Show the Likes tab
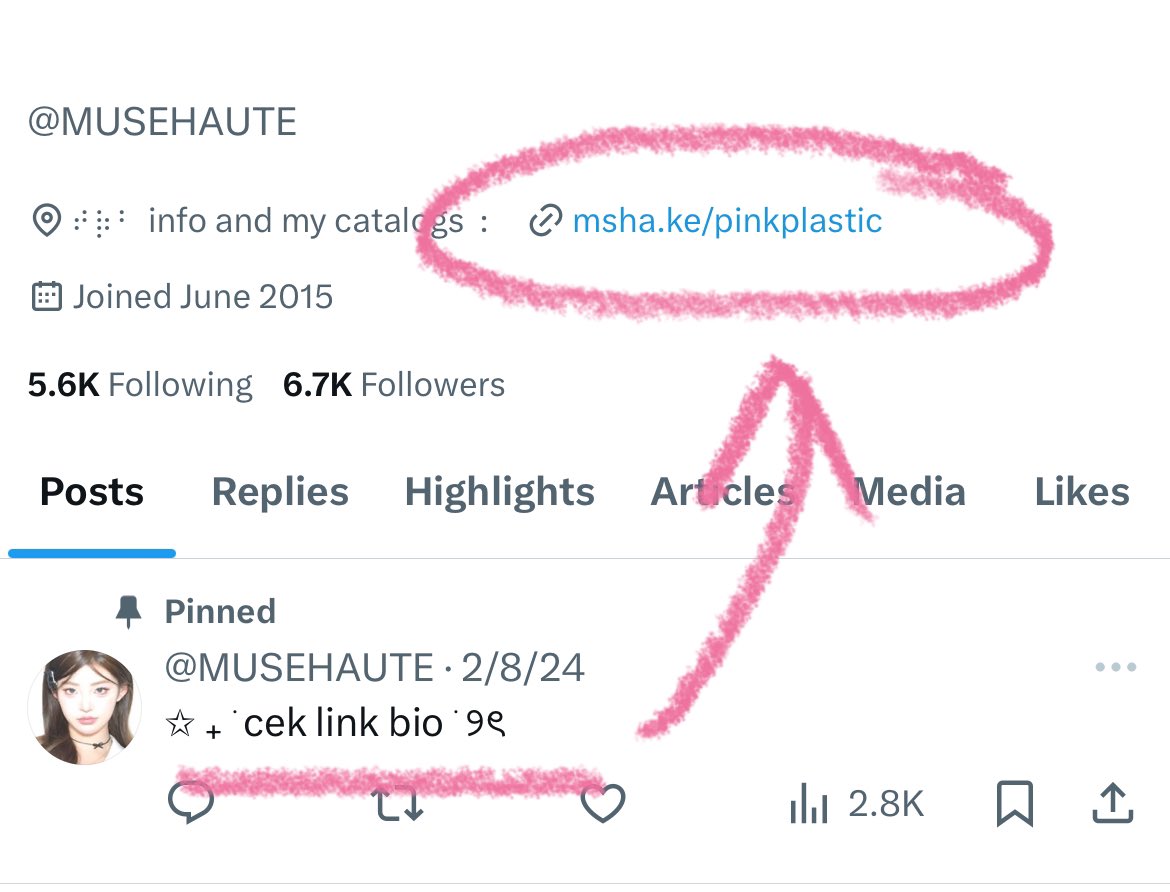 (x=1082, y=492)
